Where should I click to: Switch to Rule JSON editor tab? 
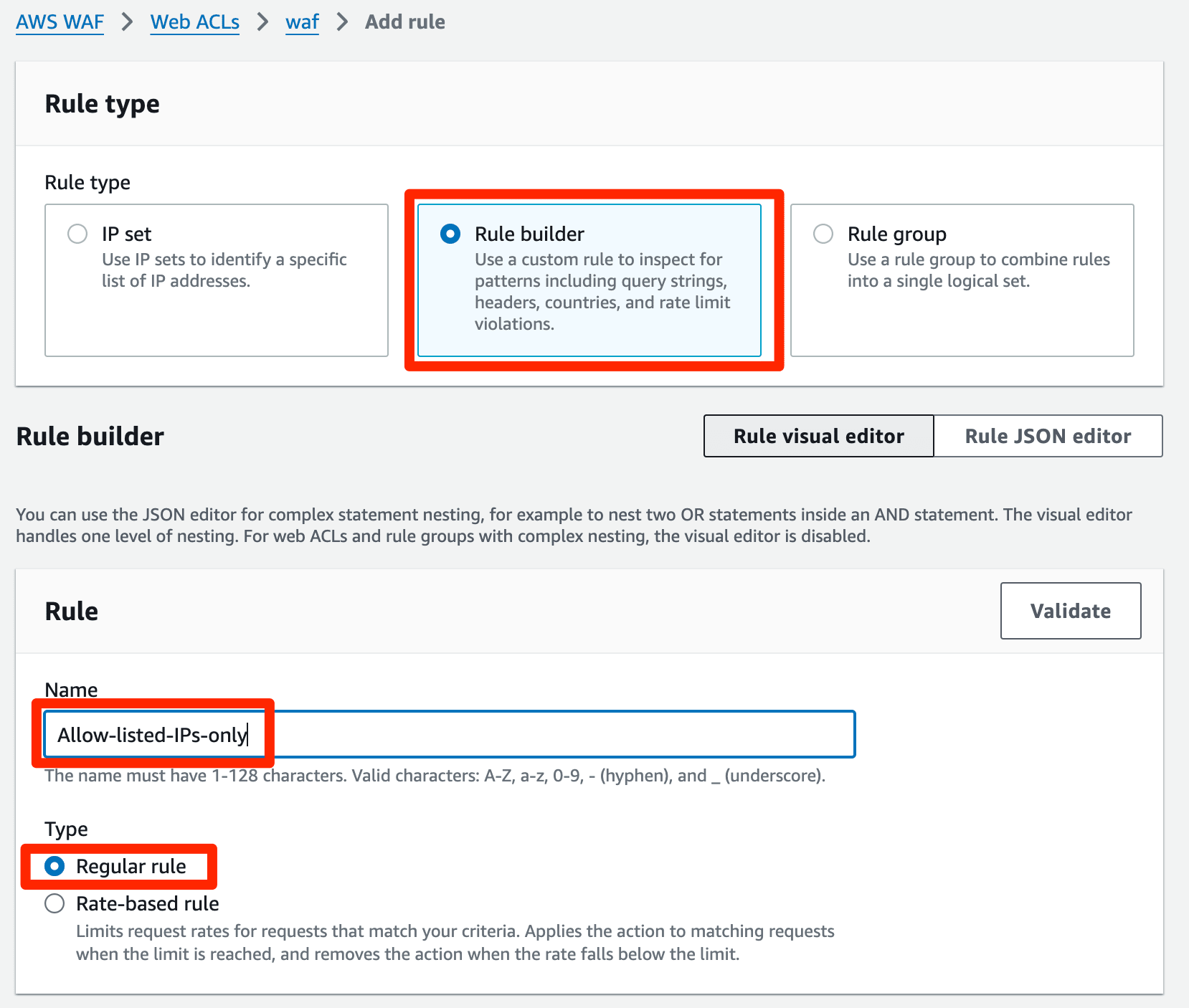click(x=1048, y=436)
